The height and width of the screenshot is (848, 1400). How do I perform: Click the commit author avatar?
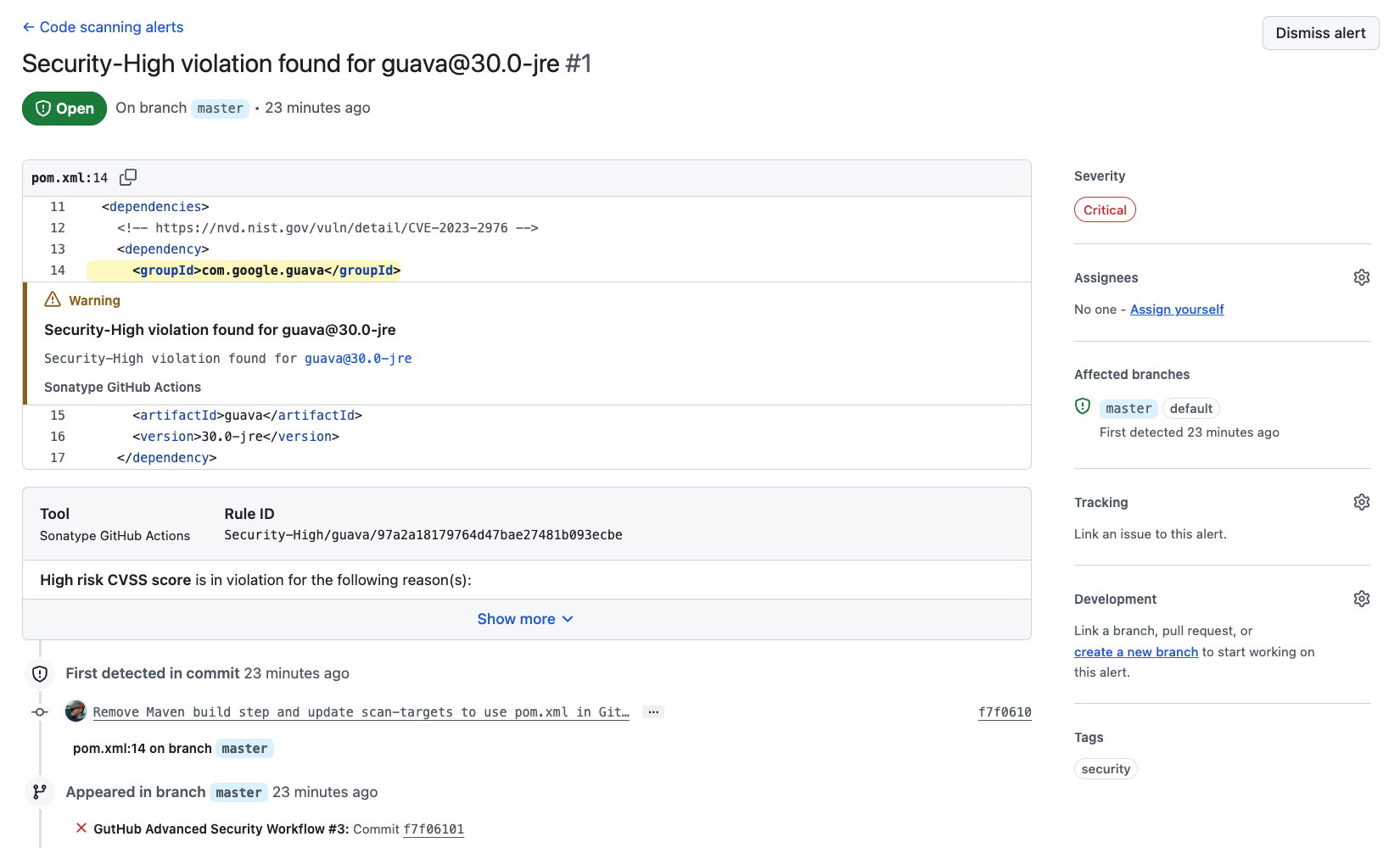76,711
